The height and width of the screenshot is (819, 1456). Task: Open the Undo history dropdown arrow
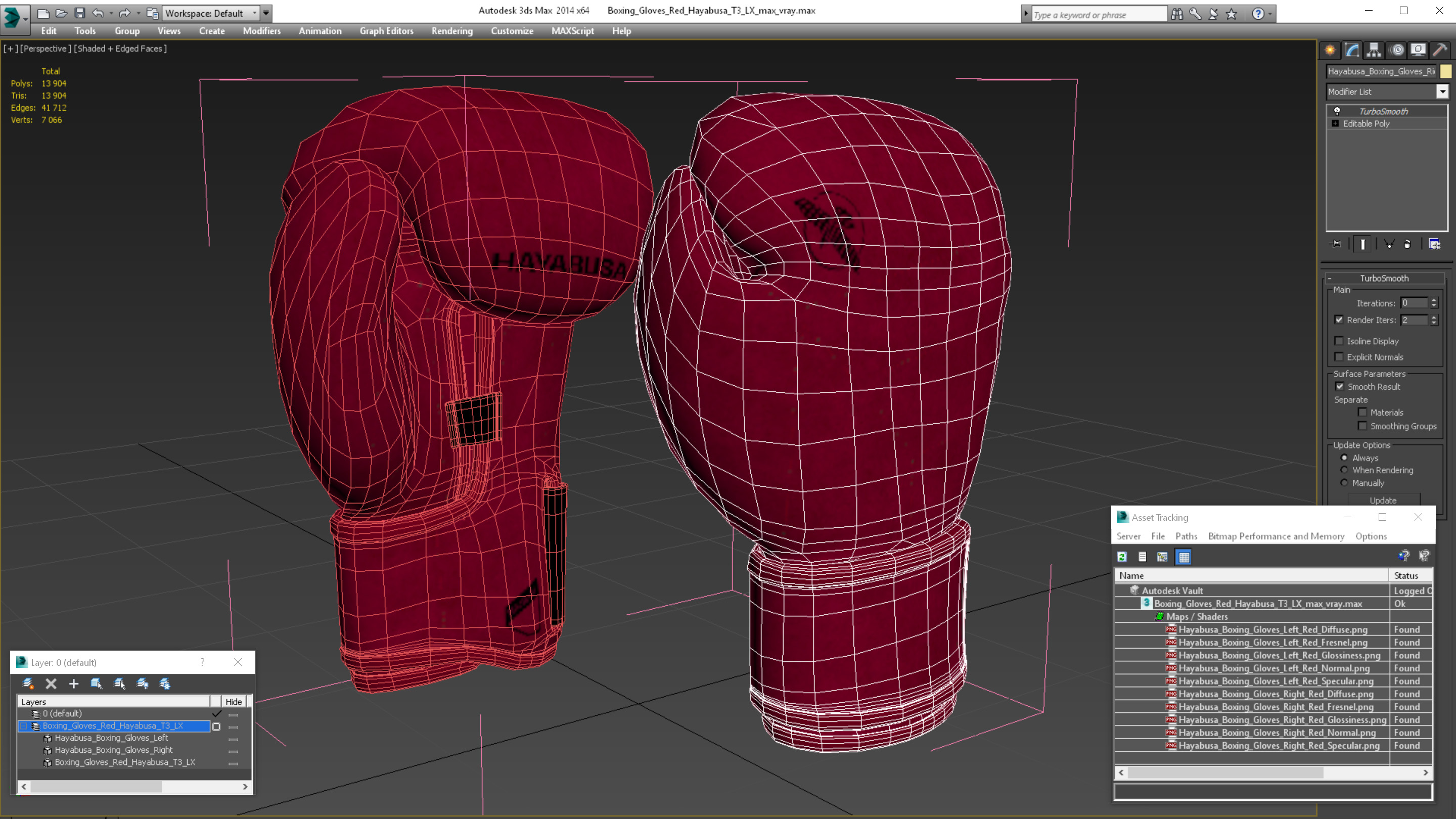(x=111, y=13)
